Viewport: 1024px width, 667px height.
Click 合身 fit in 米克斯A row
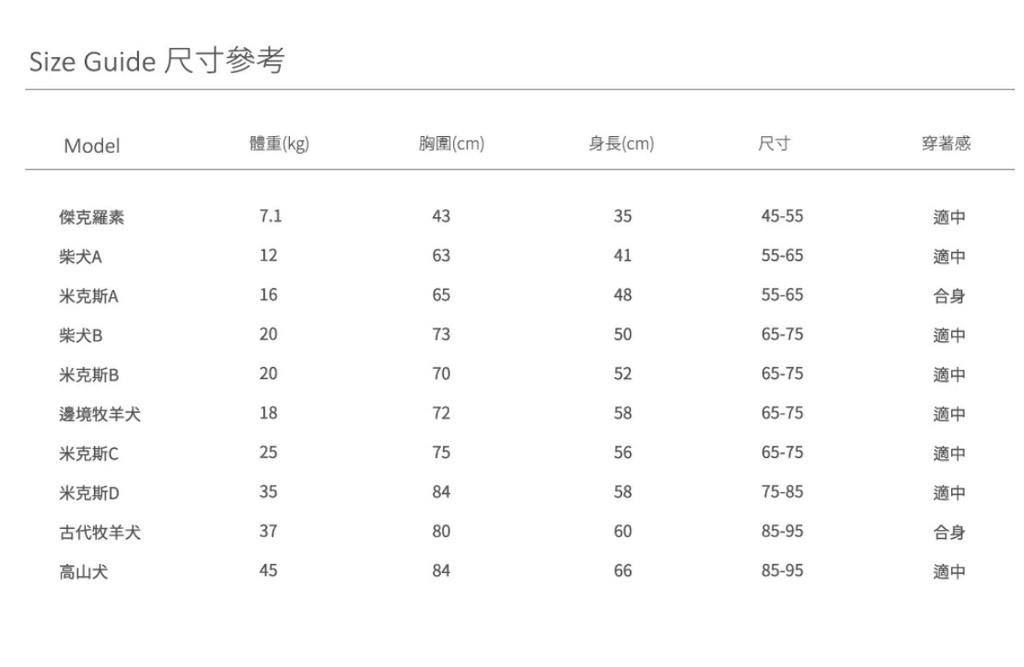(949, 296)
